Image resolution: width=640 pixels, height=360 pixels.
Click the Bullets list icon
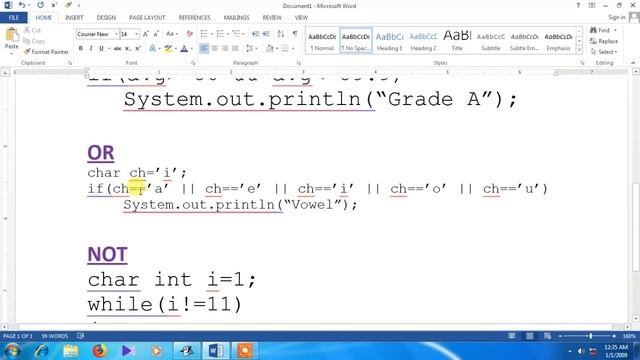(204, 34)
